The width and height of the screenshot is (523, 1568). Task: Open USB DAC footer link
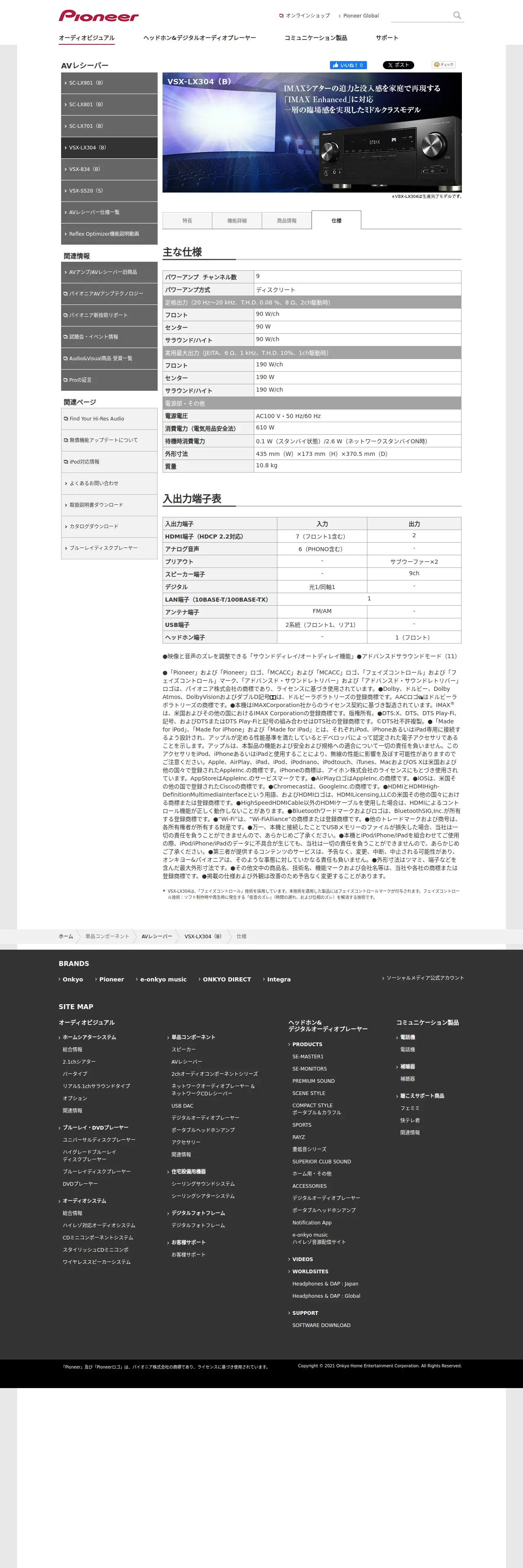tap(182, 1106)
